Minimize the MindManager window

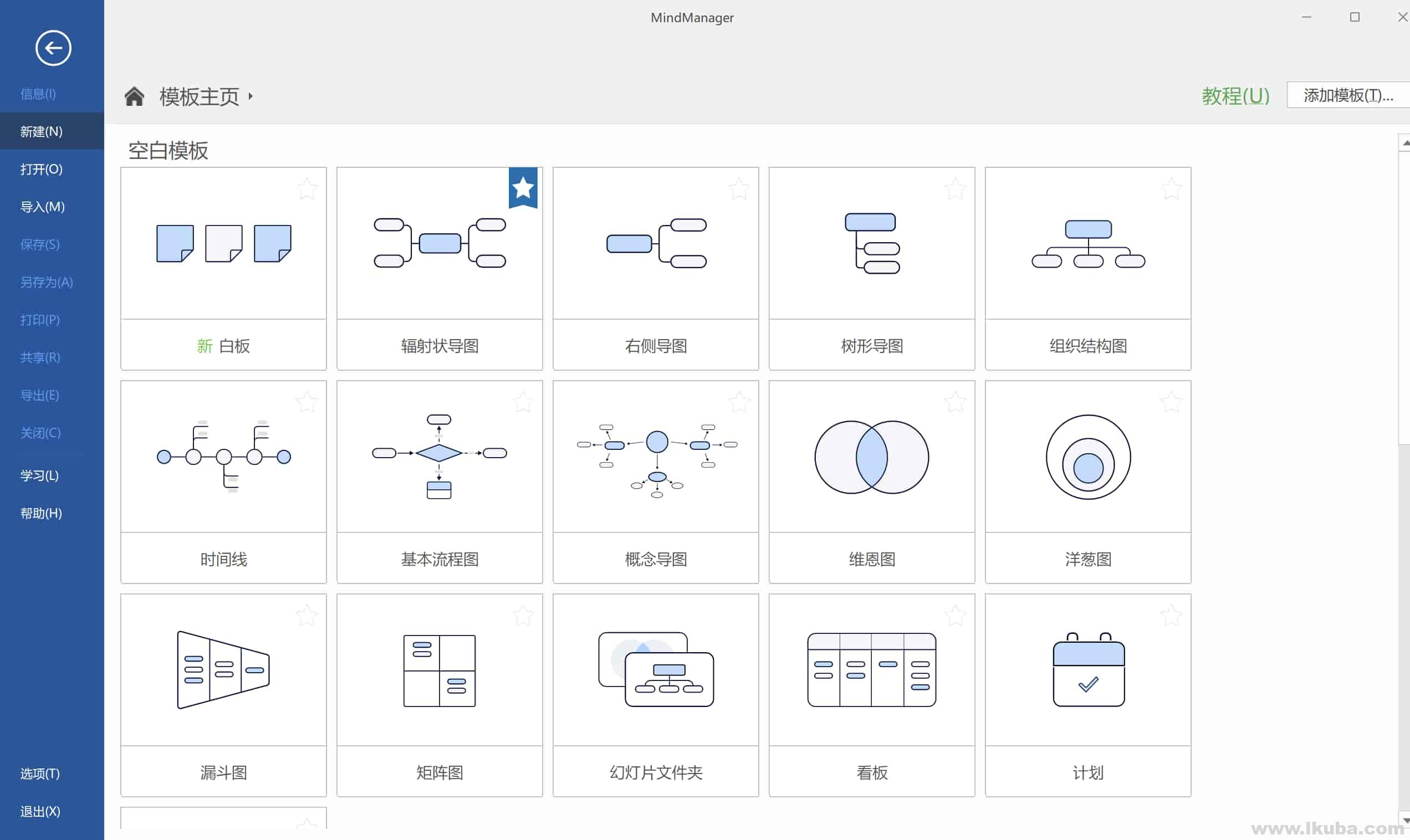click(x=1306, y=17)
